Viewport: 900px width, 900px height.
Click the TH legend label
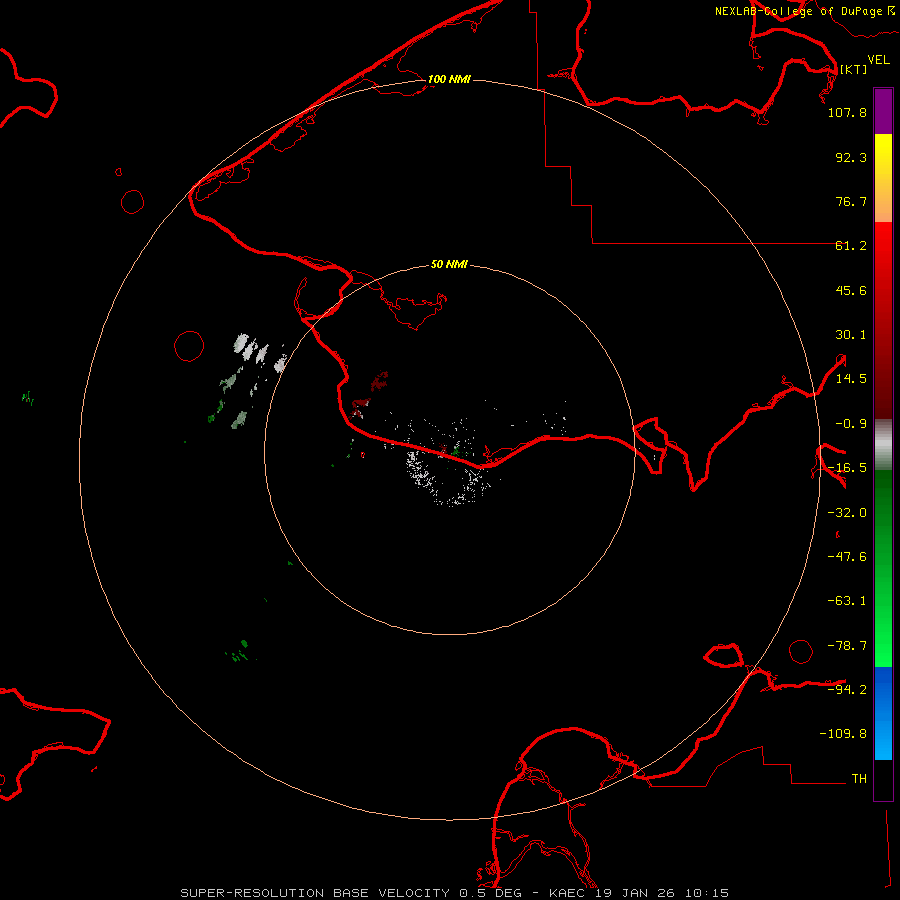pos(859,779)
